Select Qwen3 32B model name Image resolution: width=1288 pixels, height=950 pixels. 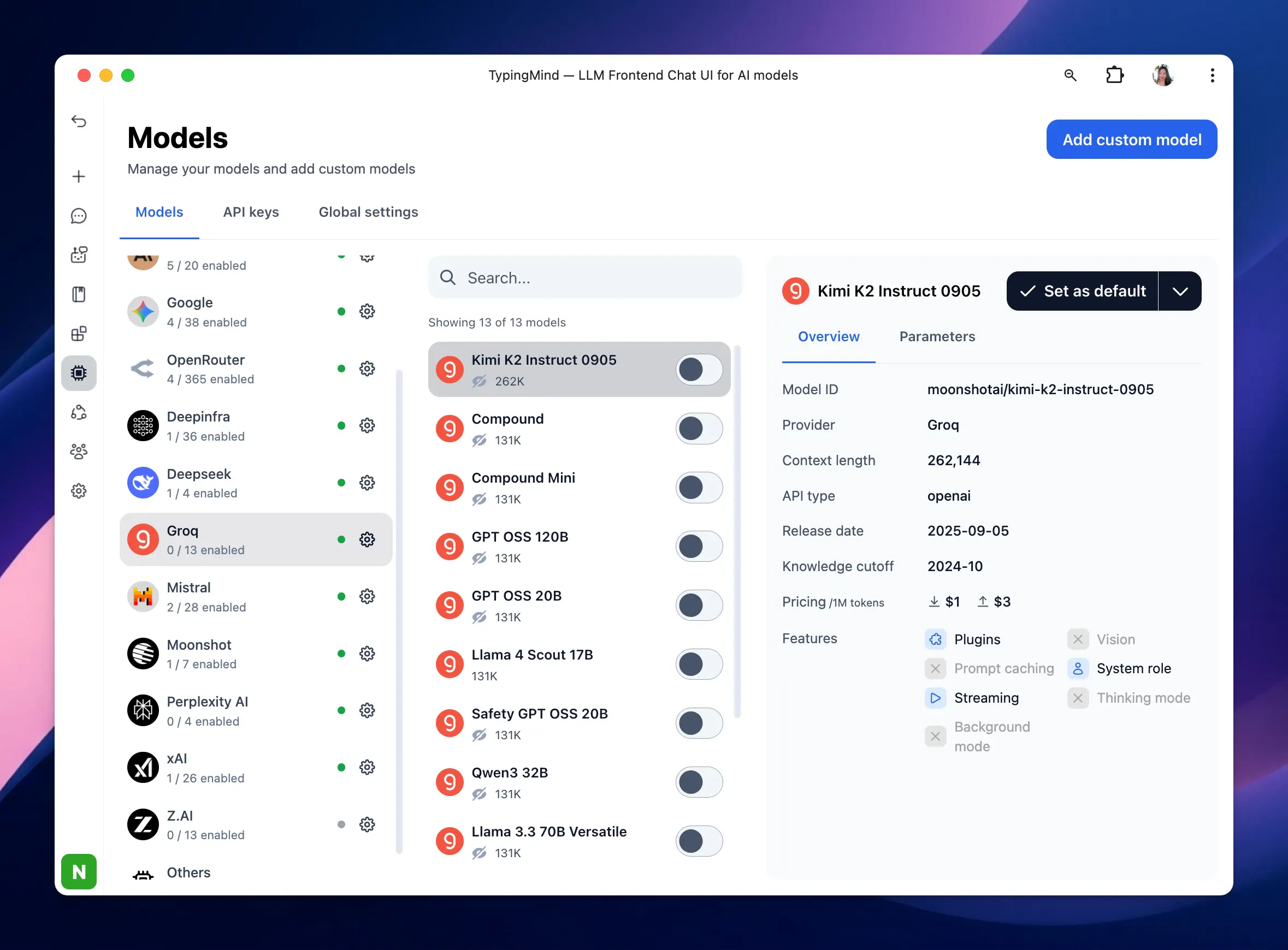click(x=510, y=773)
